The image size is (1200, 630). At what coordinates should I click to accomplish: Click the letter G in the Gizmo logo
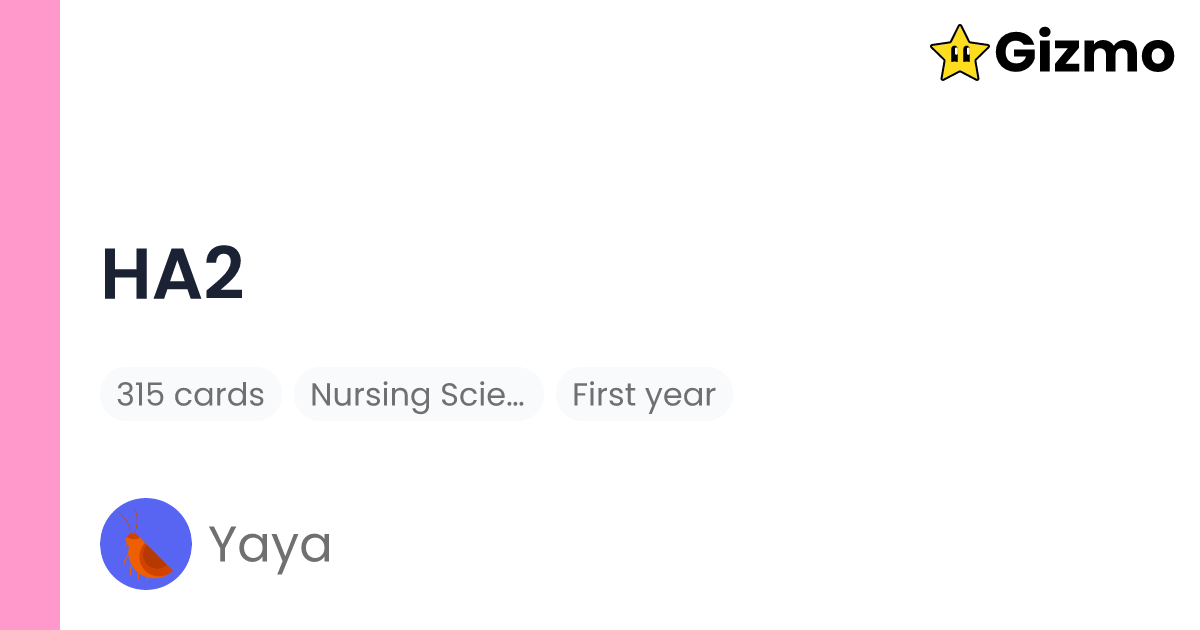click(x=1018, y=53)
